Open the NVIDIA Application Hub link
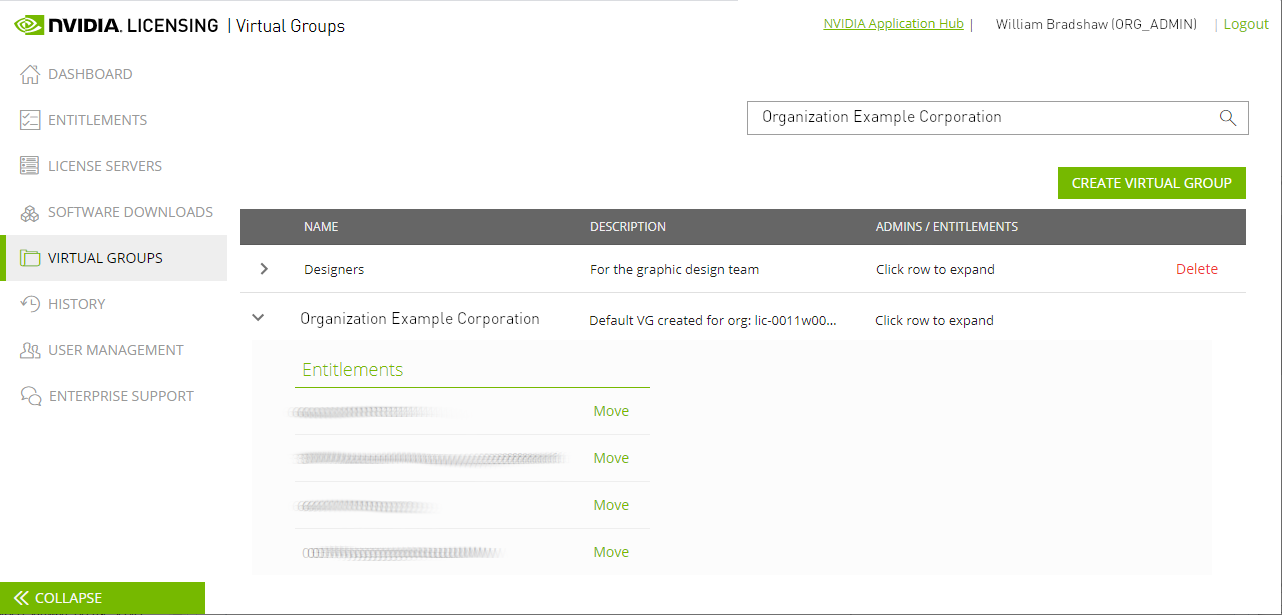 [893, 23]
